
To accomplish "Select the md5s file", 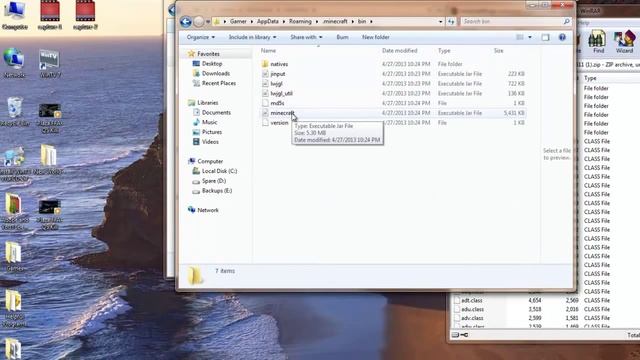I will coord(277,103).
